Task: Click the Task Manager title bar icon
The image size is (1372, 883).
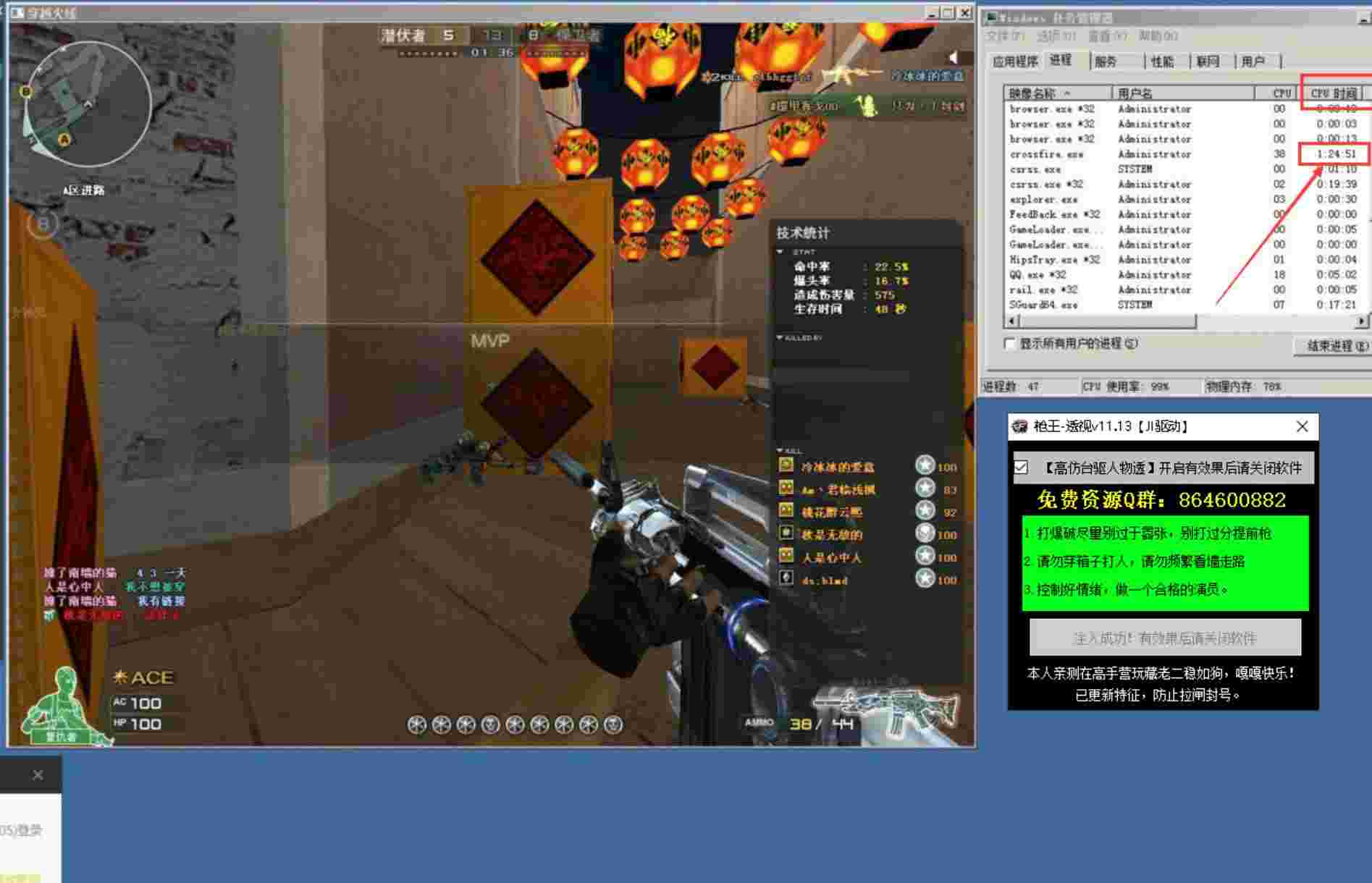Action: coord(991,17)
